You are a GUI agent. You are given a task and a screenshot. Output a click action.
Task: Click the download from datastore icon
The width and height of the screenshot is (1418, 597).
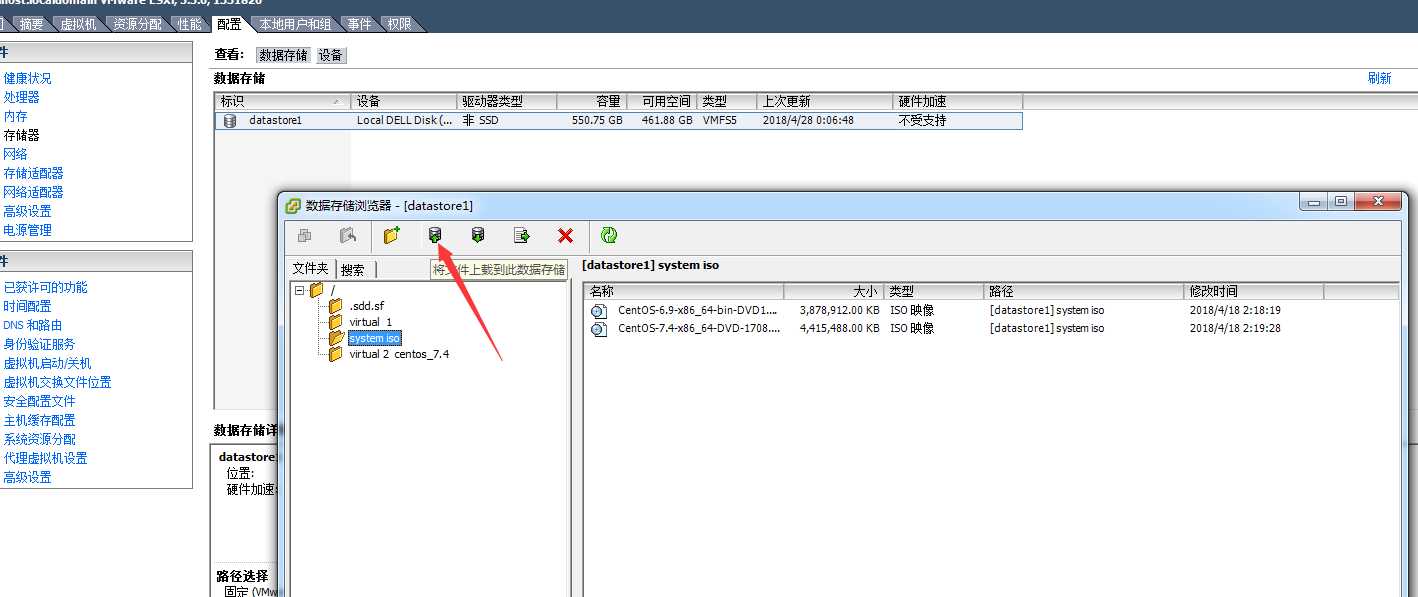478,235
